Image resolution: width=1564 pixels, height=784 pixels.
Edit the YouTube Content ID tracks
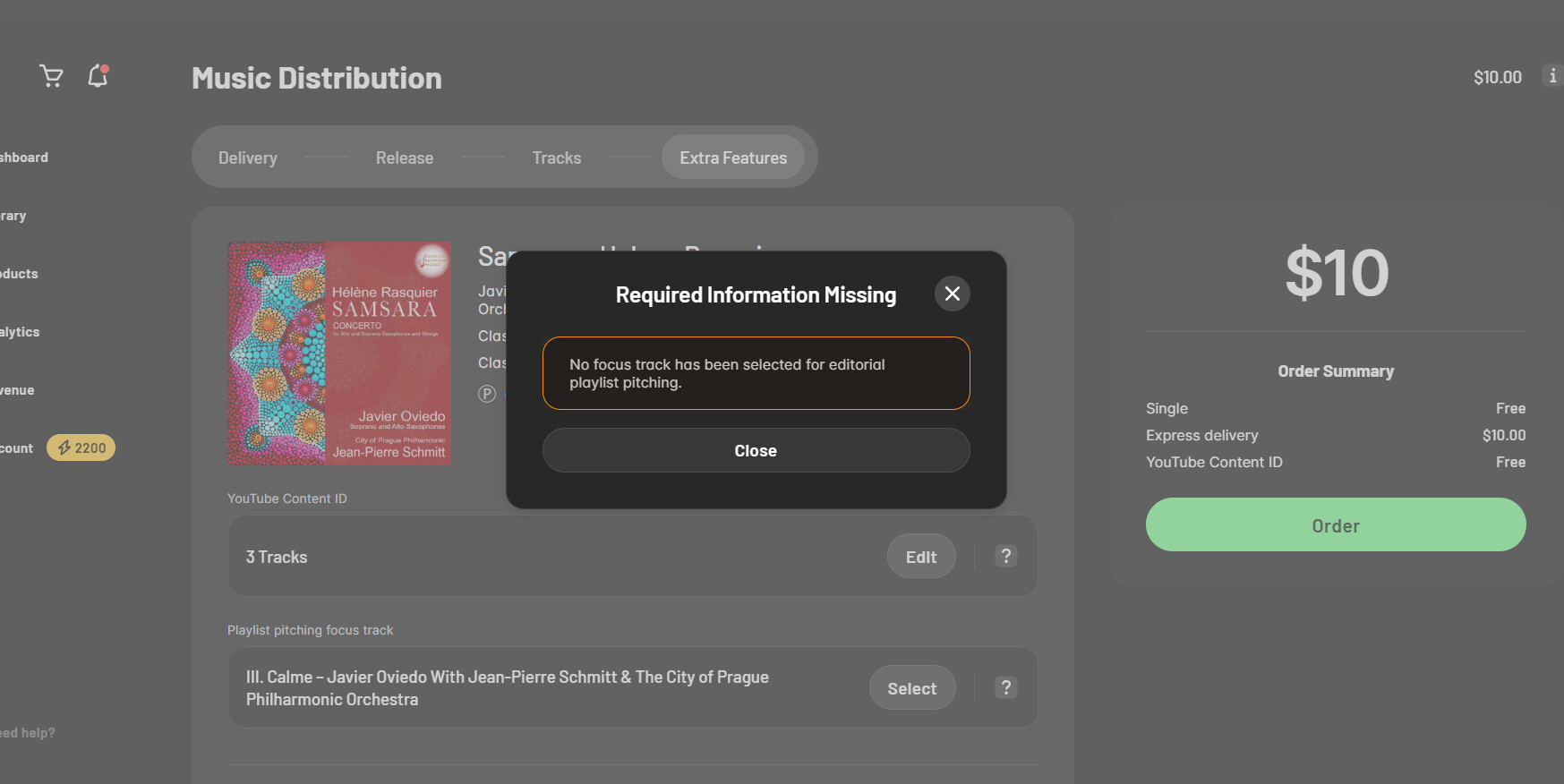920,557
